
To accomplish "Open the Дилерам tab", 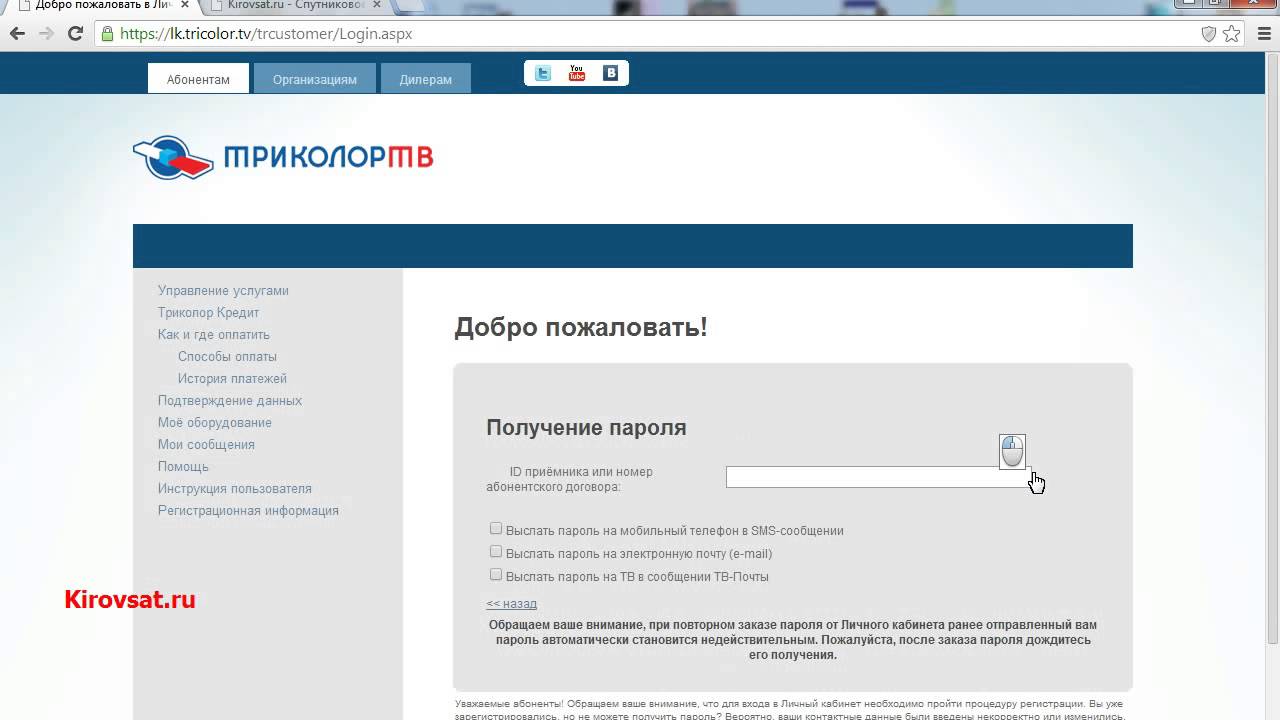I will [426, 79].
